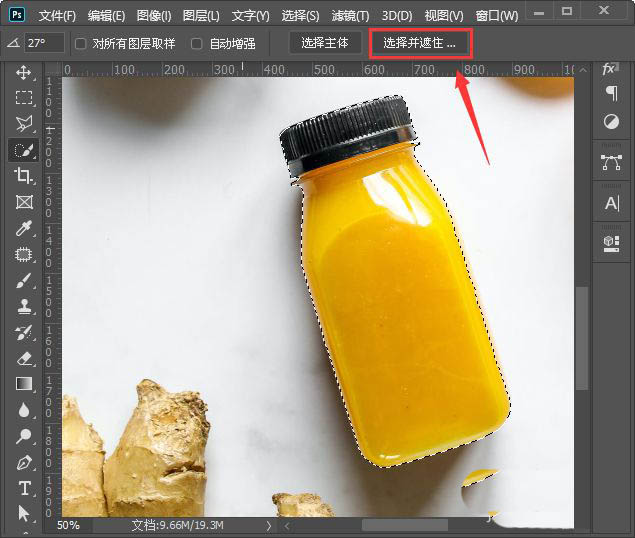This screenshot has width=635, height=538.
Task: Click the vertical scroll up arrow
Action: (583, 70)
